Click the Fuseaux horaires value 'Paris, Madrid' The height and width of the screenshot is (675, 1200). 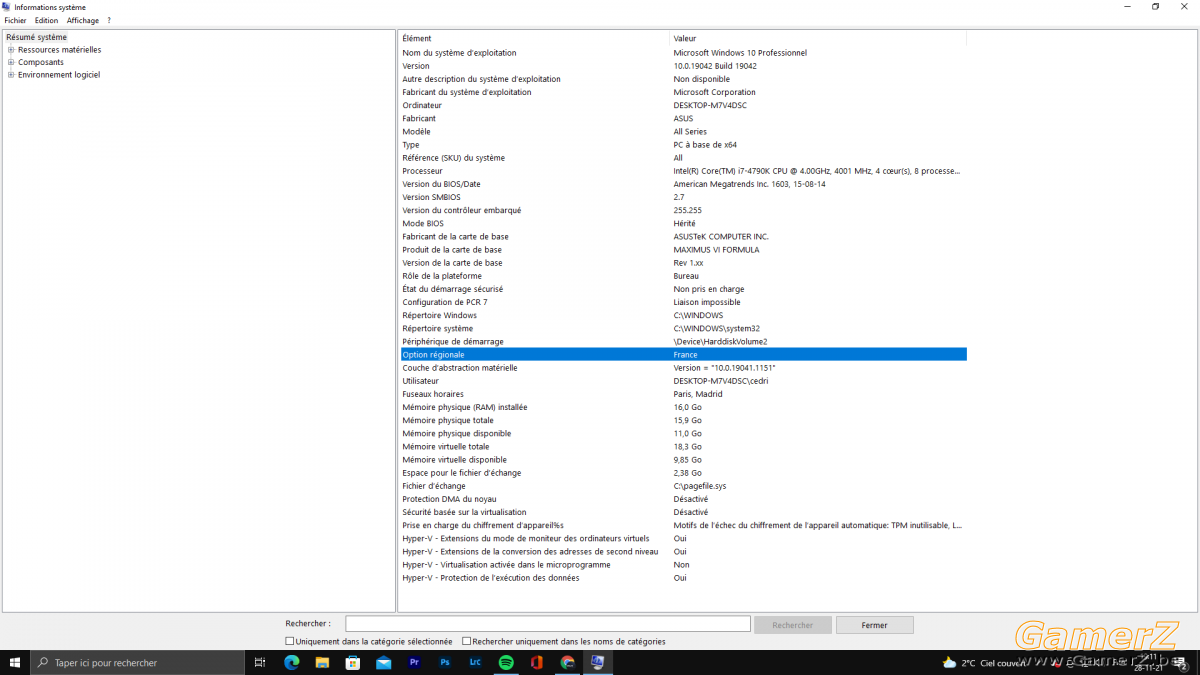pos(697,394)
